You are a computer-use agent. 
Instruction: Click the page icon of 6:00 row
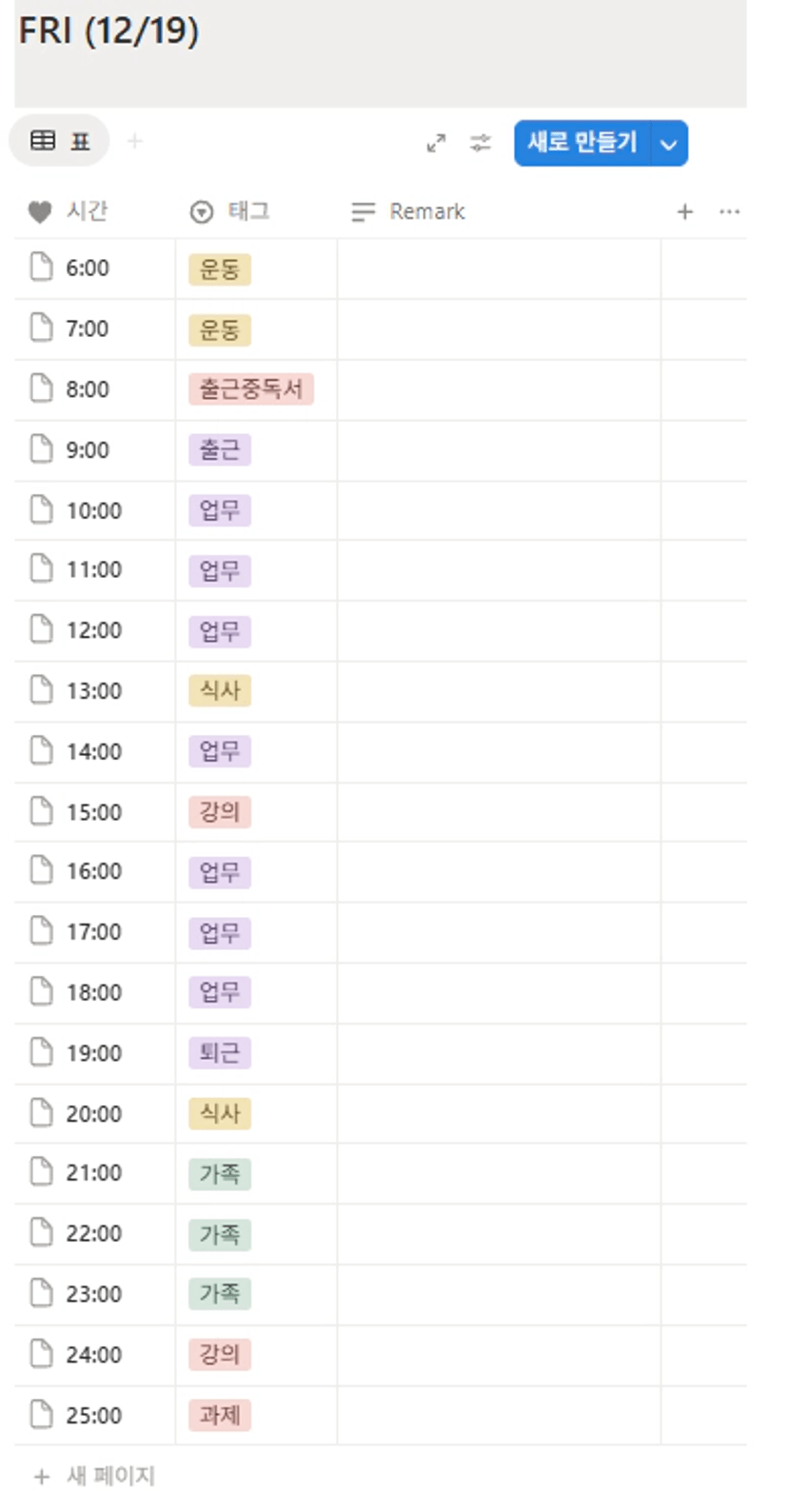point(41,268)
